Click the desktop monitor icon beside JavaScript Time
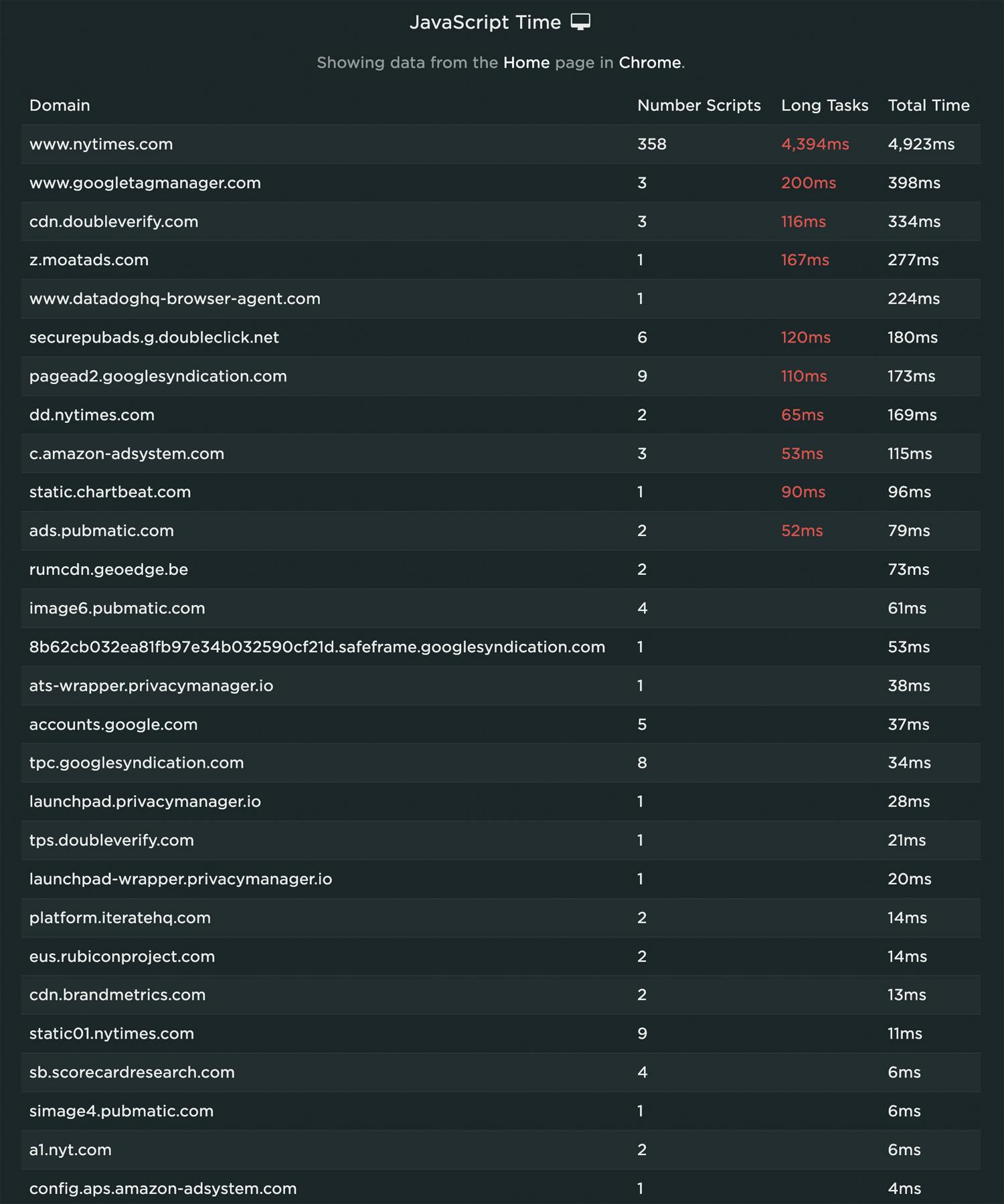Screen dimensions: 1004x1204 (580, 22)
